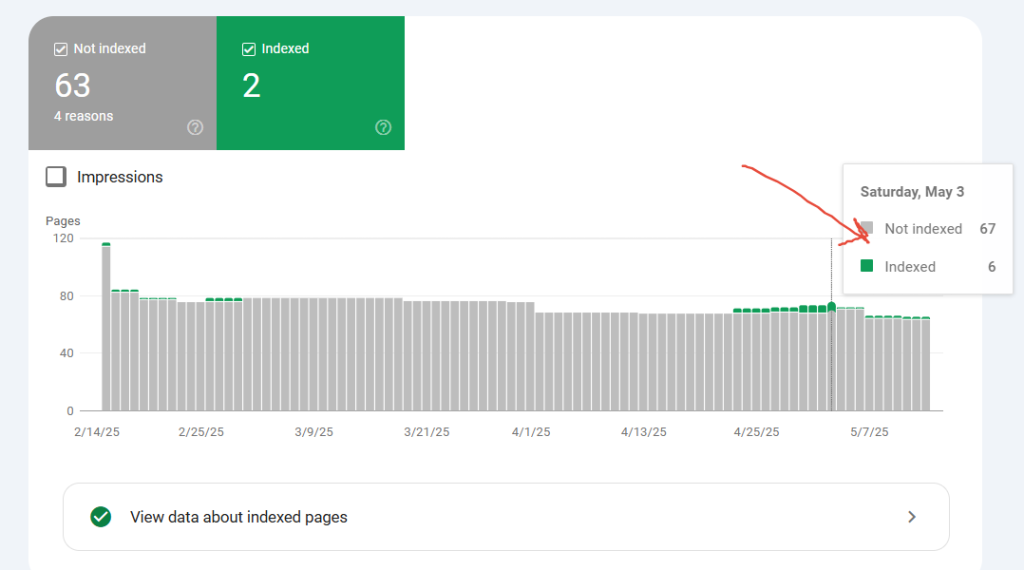The width and height of the screenshot is (1024, 570).
Task: Click the help icon on Not indexed card
Action: coord(195,127)
